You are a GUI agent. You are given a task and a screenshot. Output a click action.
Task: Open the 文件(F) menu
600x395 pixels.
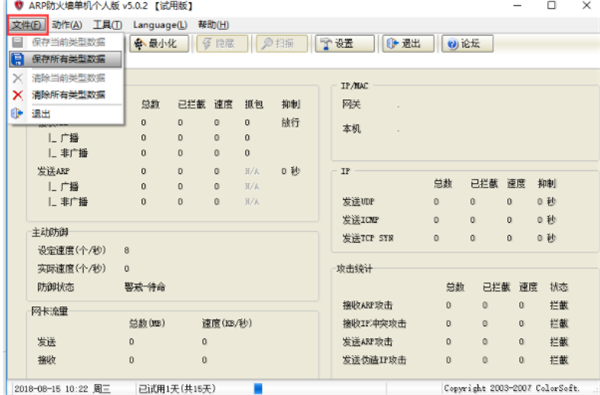[27, 25]
